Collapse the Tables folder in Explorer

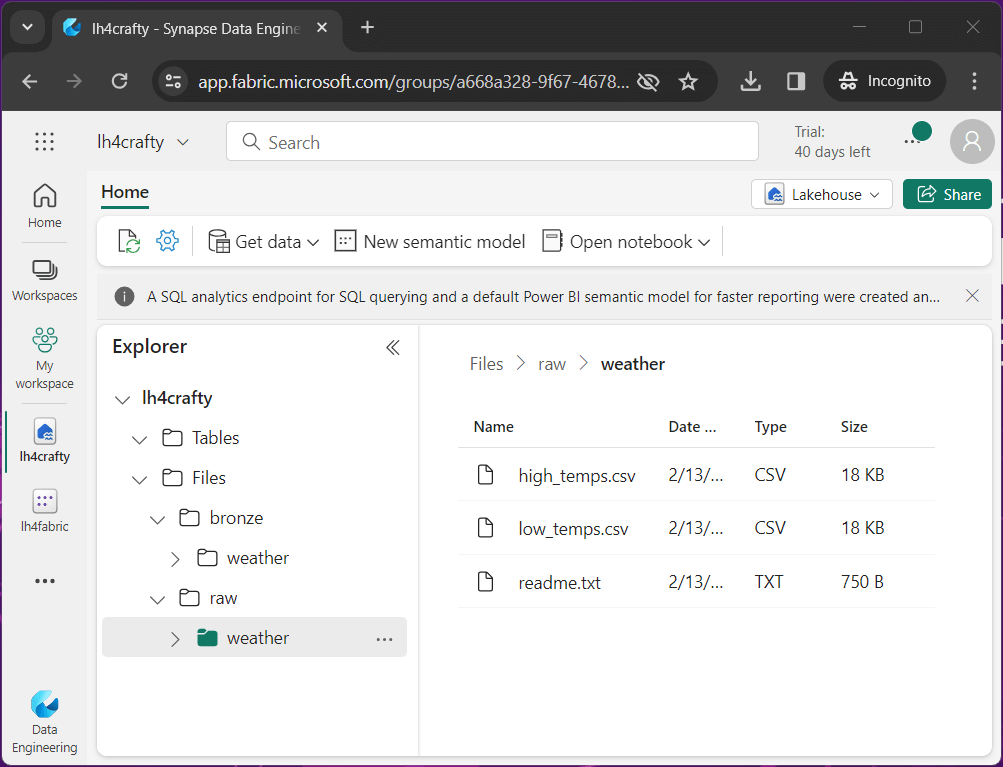click(140, 438)
